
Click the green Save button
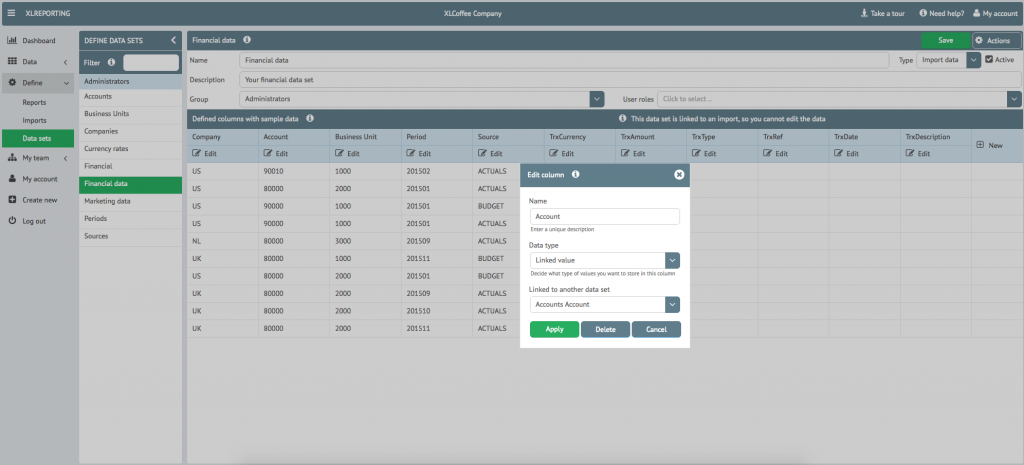click(x=945, y=40)
